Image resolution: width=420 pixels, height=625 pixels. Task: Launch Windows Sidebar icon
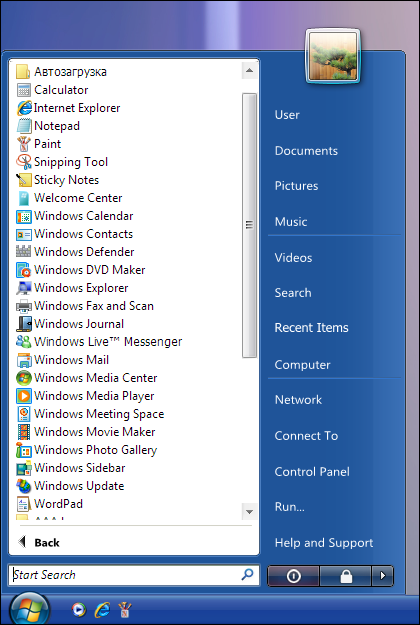click(x=24, y=468)
